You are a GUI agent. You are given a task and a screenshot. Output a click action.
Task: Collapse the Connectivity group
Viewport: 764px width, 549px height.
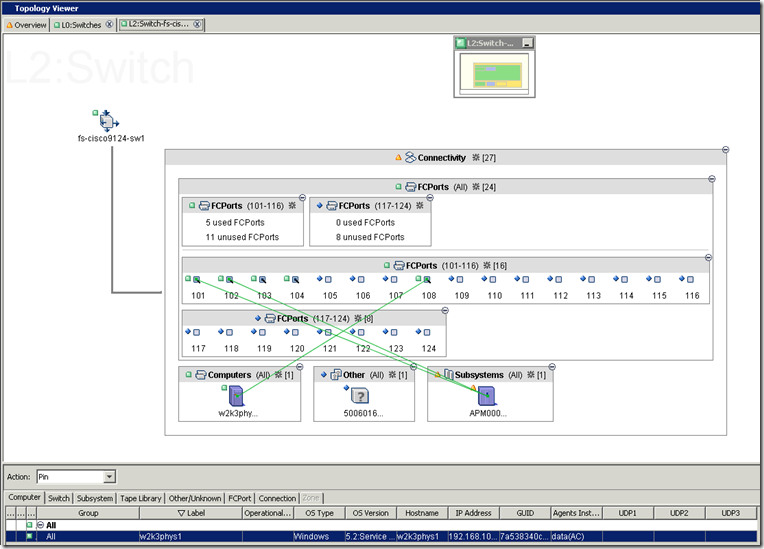click(726, 150)
